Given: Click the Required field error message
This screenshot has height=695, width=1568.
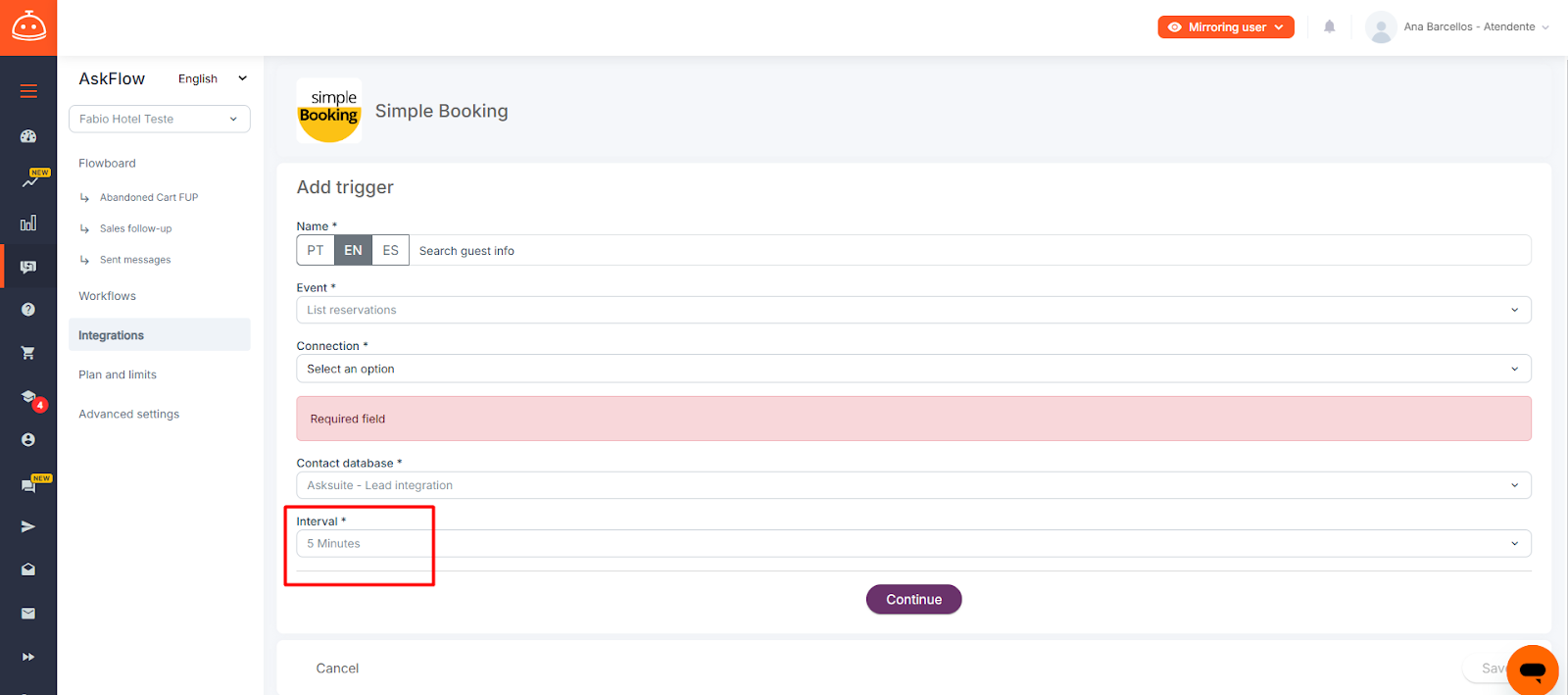Looking at the screenshot, I should (x=913, y=419).
